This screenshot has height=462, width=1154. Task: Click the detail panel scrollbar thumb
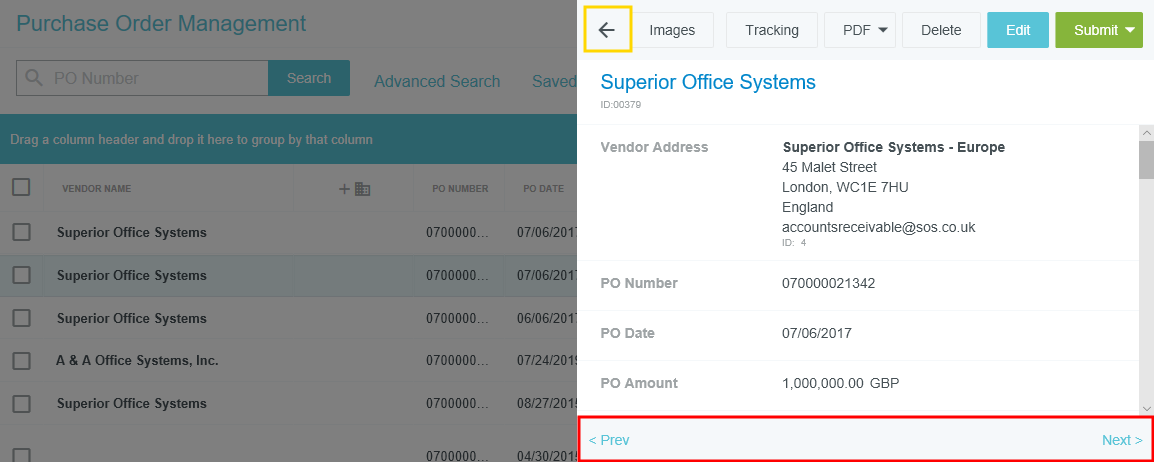(x=1146, y=158)
